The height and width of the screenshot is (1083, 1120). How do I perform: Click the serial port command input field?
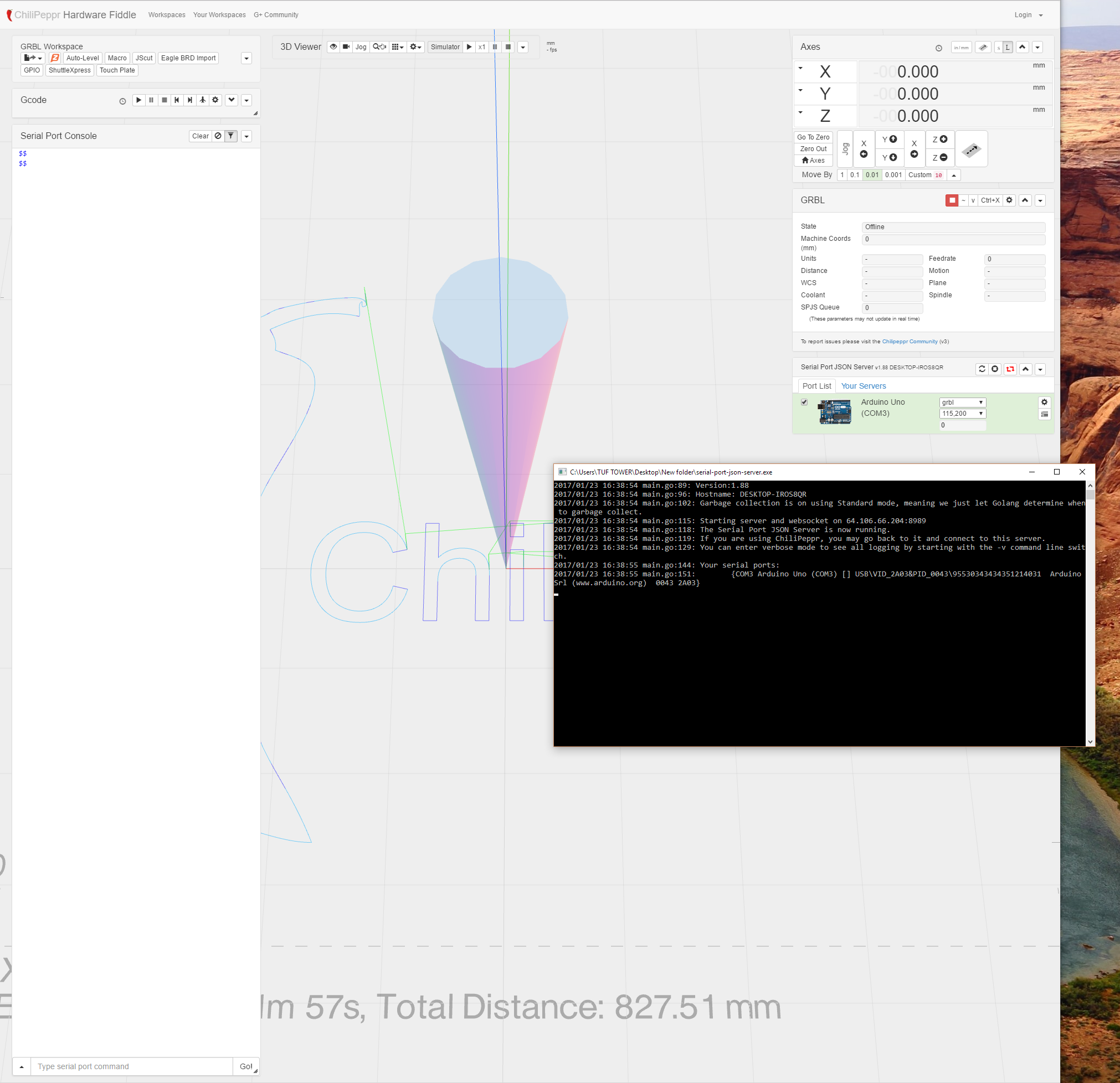click(x=131, y=1066)
